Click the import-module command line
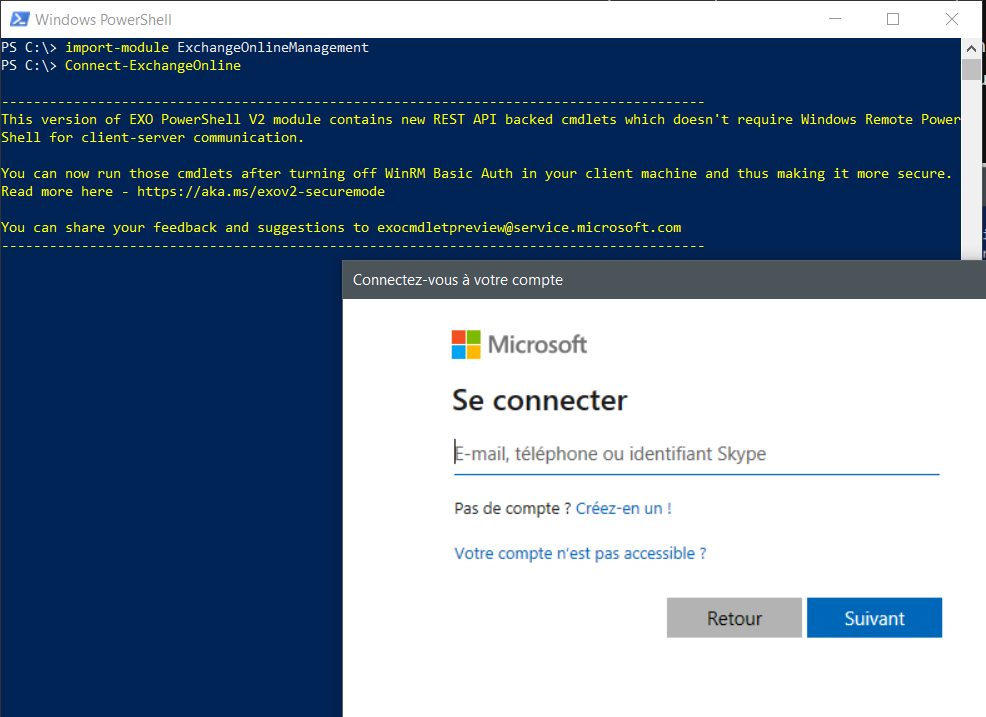 (x=217, y=47)
